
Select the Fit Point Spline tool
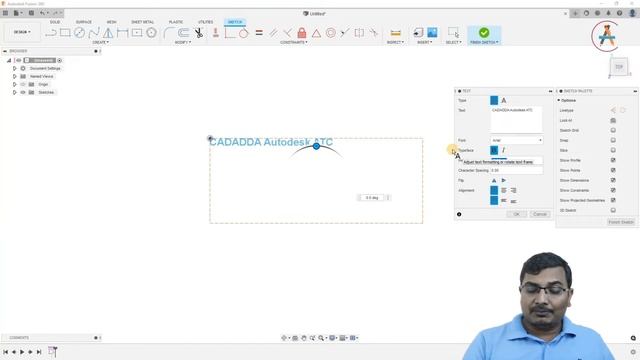94,33
